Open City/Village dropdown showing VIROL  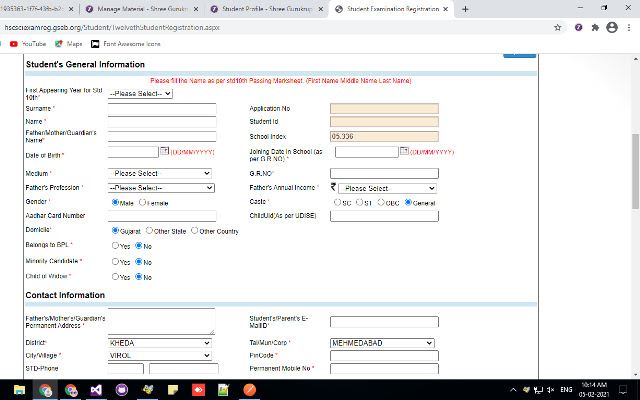point(160,356)
